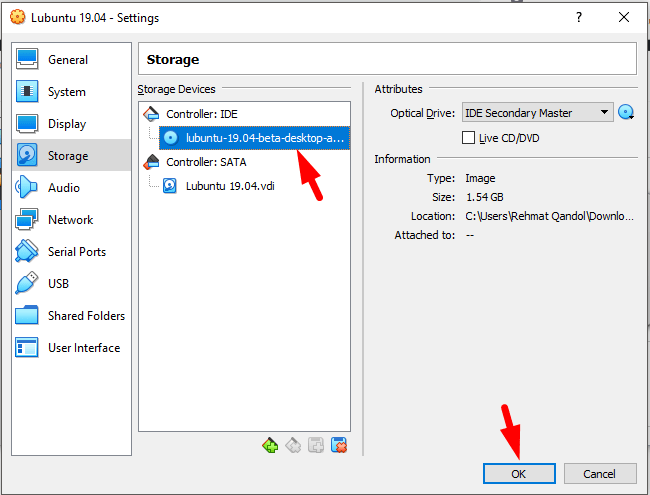
Task: Open the Serial Ports settings page
Action: 76,252
